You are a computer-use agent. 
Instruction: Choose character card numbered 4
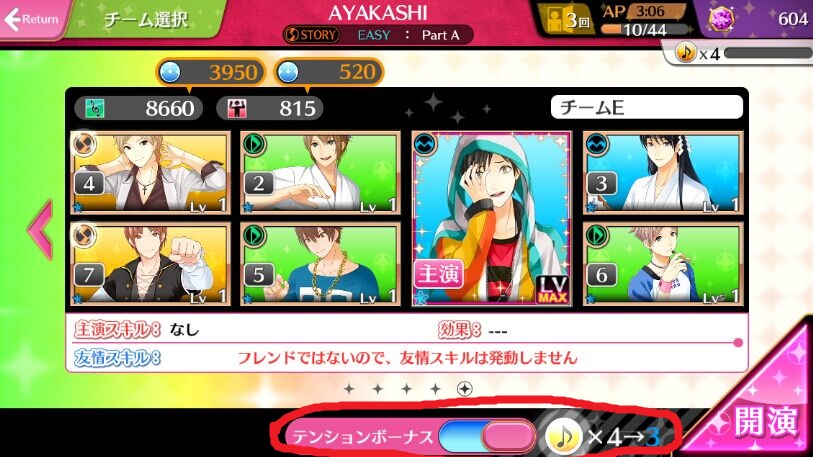[x=150, y=172]
